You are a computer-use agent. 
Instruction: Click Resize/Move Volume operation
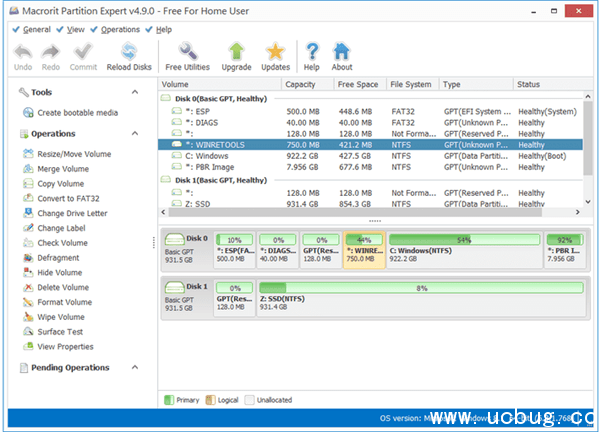point(73,155)
